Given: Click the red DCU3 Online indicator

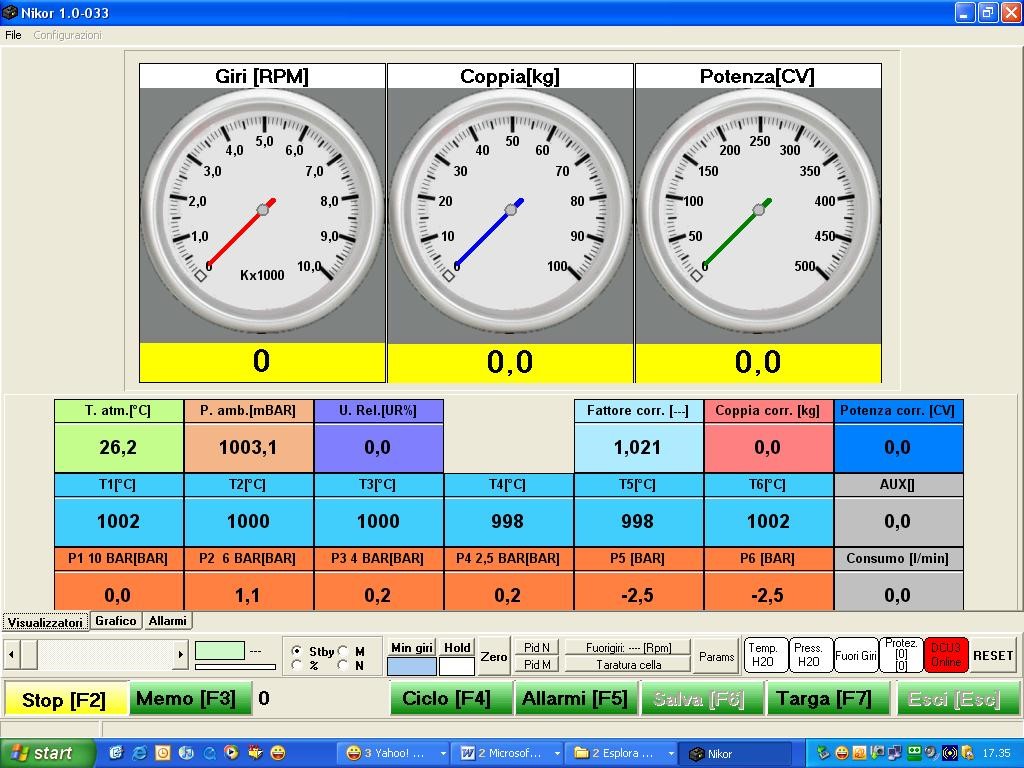Looking at the screenshot, I should coord(944,655).
